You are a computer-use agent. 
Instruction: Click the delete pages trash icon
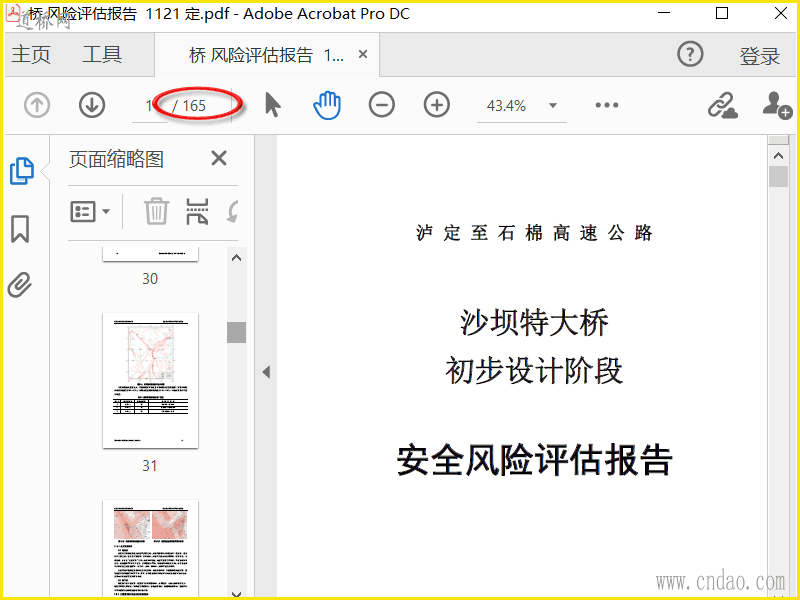tap(156, 211)
